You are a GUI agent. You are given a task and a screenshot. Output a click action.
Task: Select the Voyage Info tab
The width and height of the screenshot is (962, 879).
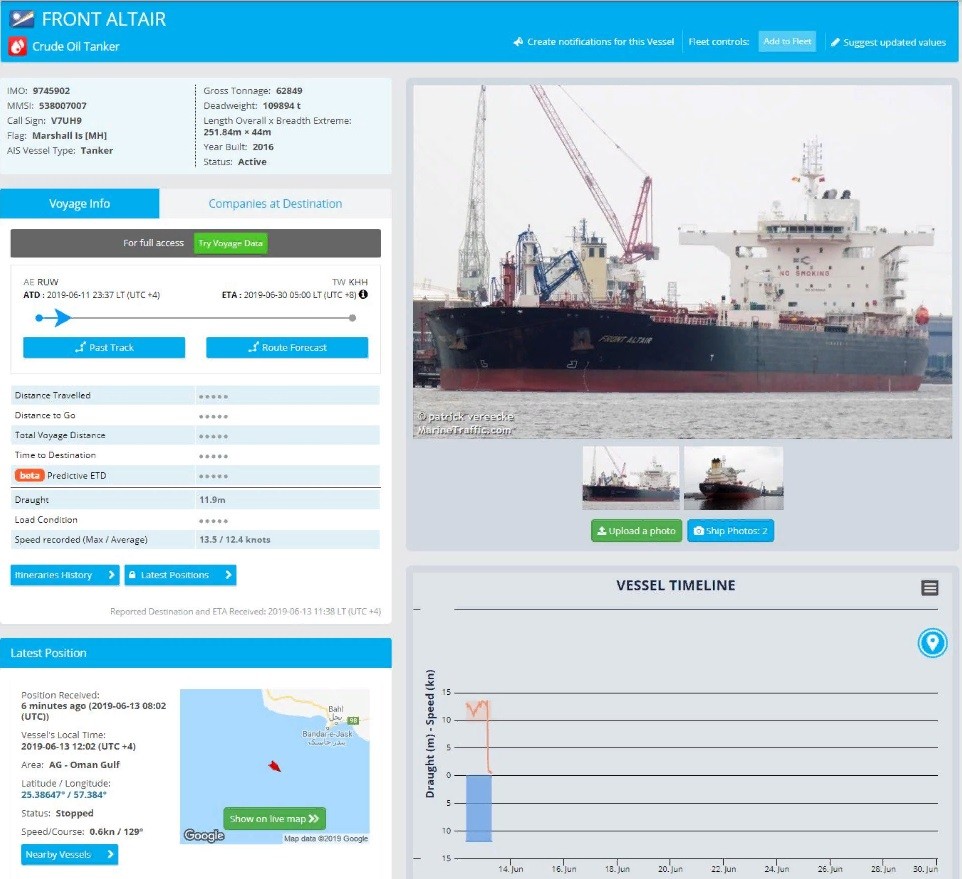[x=80, y=204]
